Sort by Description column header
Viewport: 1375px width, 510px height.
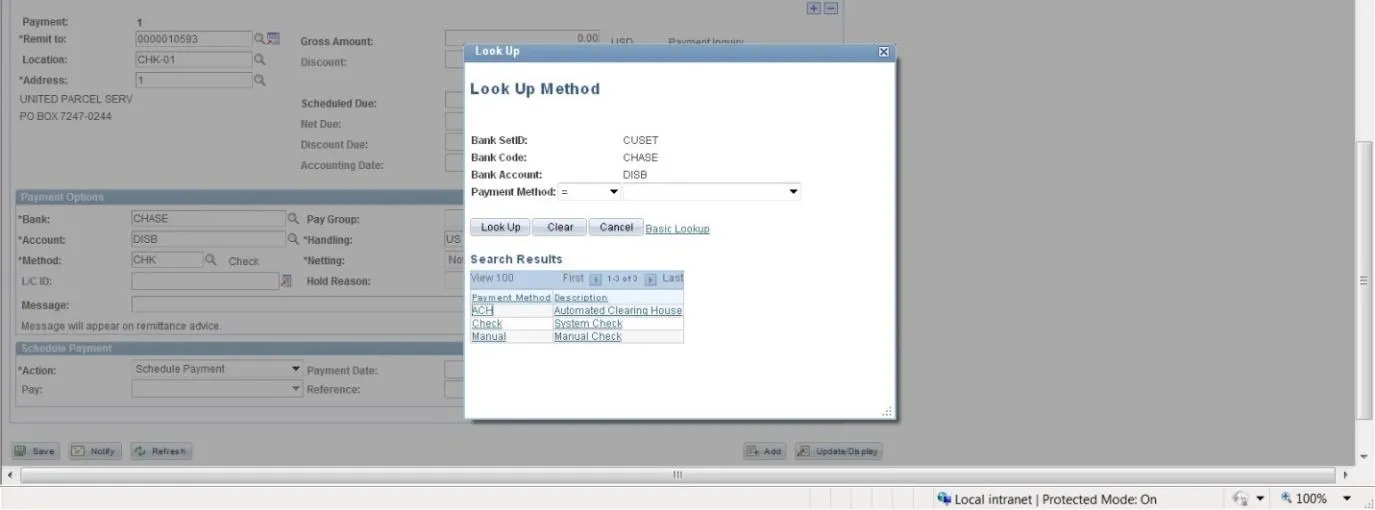(x=580, y=298)
